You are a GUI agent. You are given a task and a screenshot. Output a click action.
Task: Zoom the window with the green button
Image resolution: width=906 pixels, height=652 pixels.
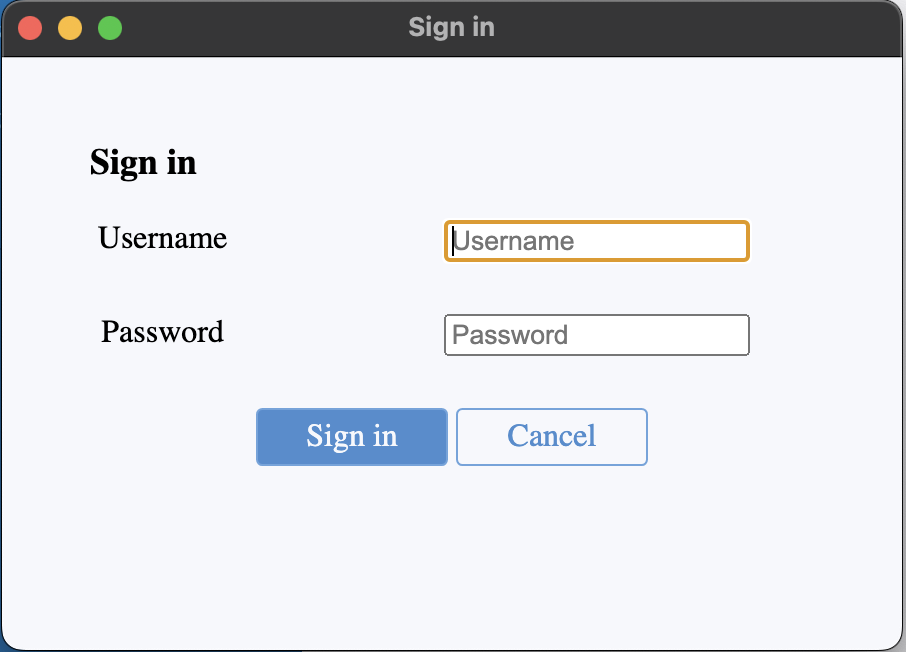pos(110,28)
